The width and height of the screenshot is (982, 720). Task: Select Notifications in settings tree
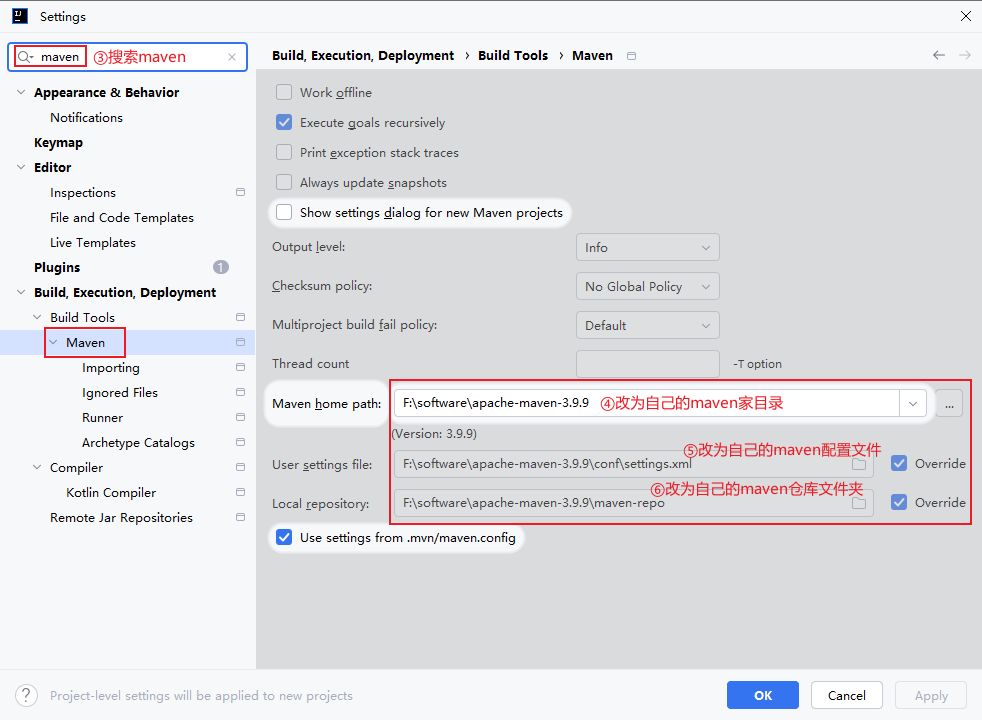[x=86, y=118]
